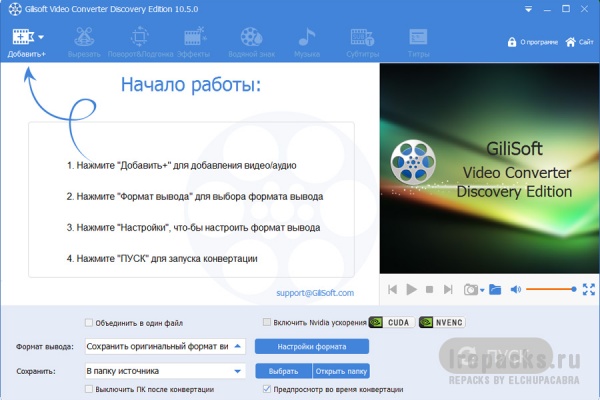This screenshot has width=600, height=400.
Task: Take a snapshot with camera icon
Action: click(x=471, y=289)
